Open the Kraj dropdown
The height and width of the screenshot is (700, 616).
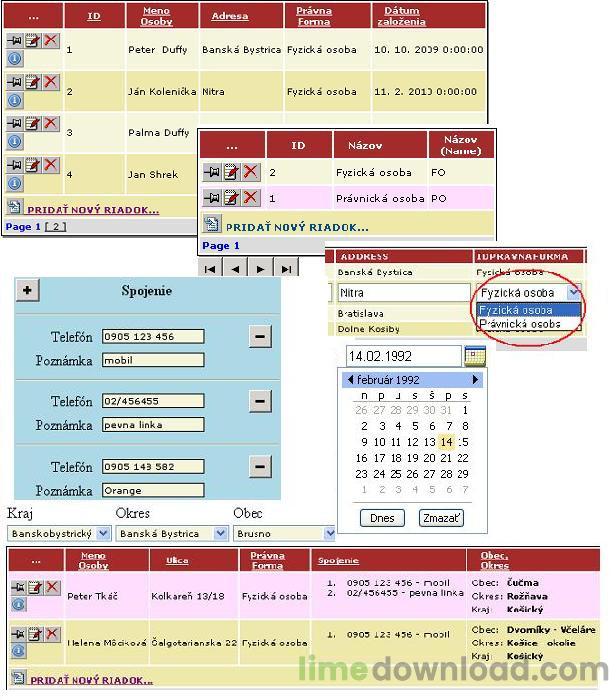pos(58,533)
